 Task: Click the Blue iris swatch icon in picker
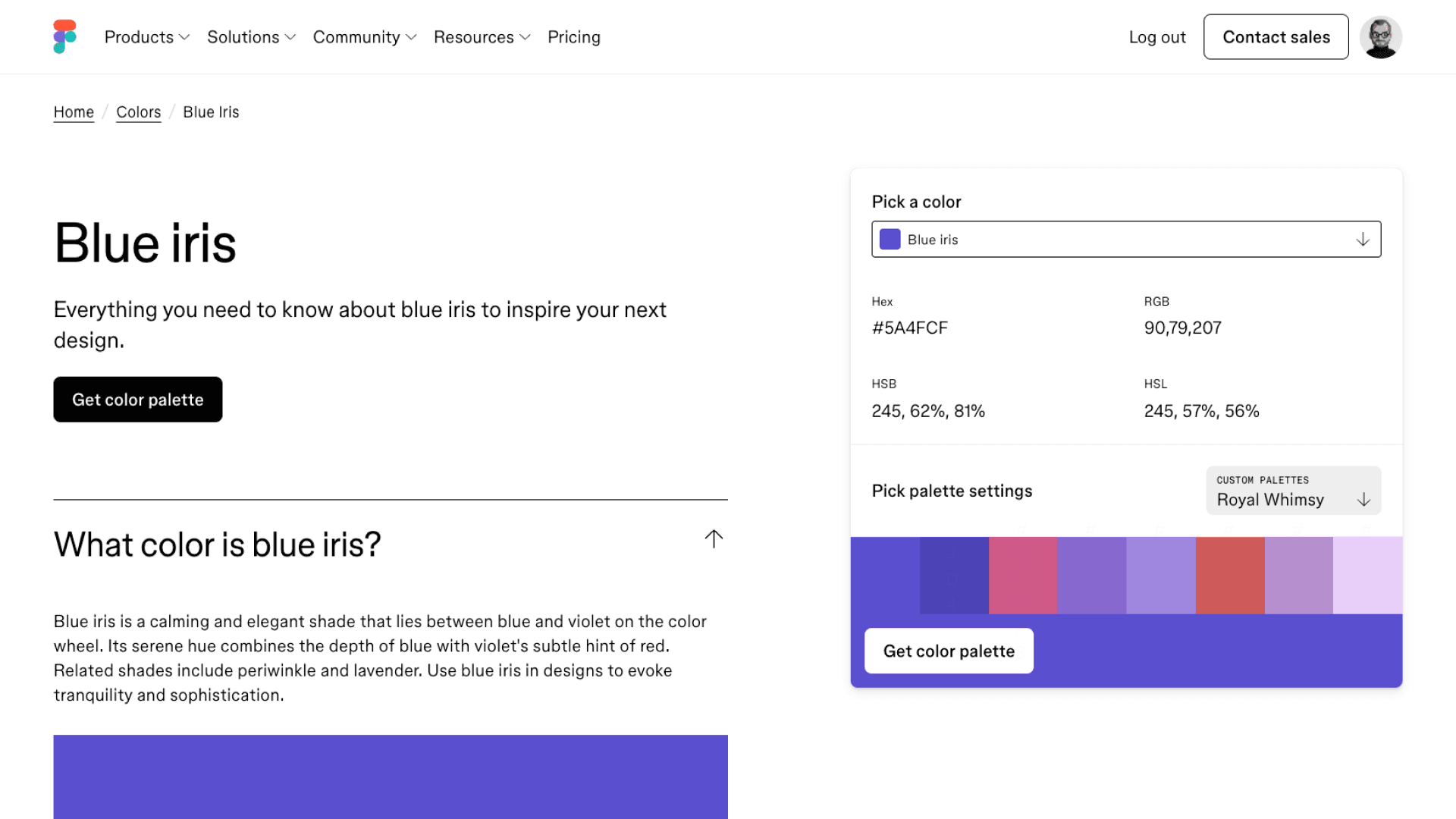click(x=890, y=240)
